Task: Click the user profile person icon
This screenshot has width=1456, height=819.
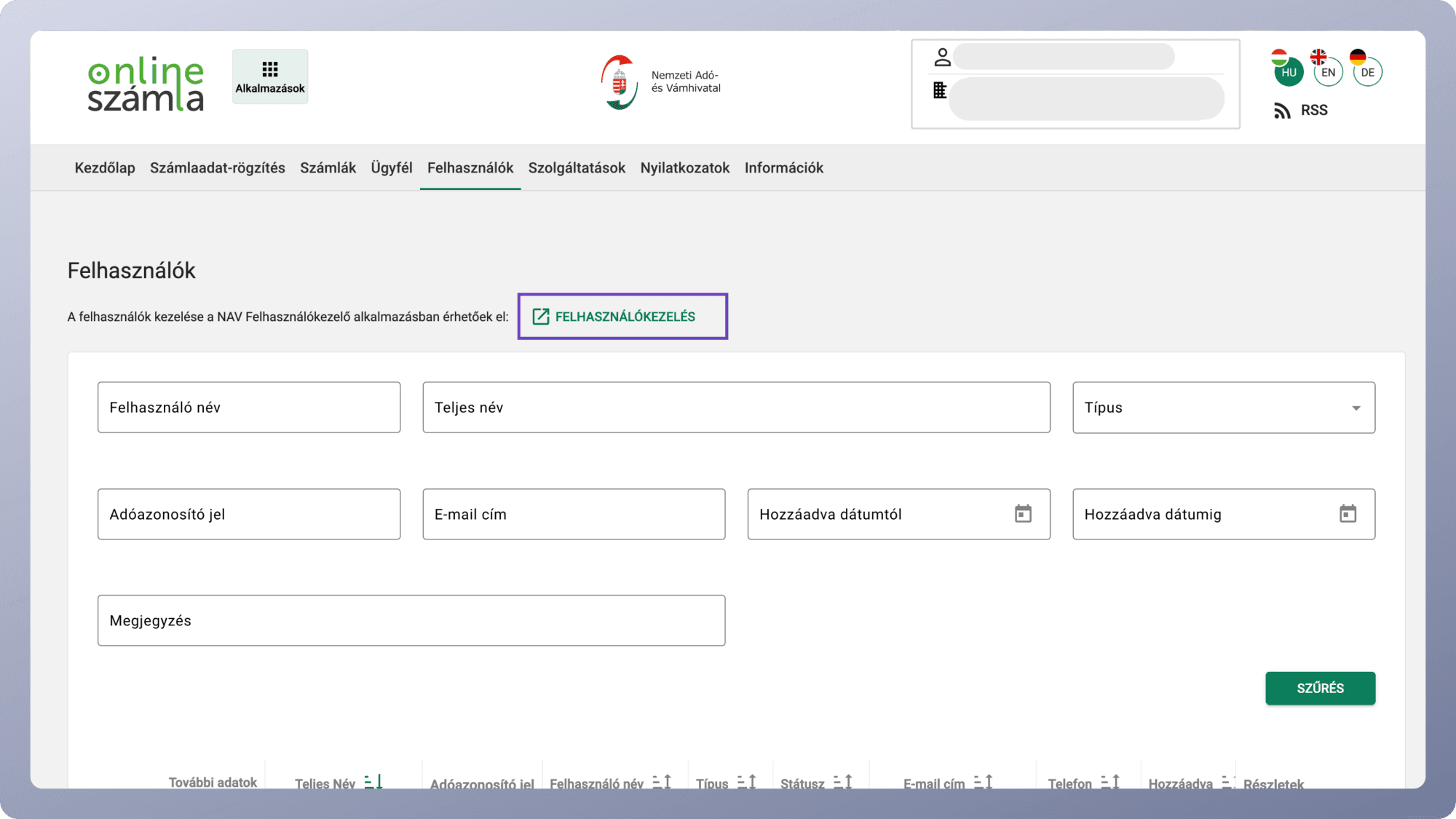Action: pos(942,57)
